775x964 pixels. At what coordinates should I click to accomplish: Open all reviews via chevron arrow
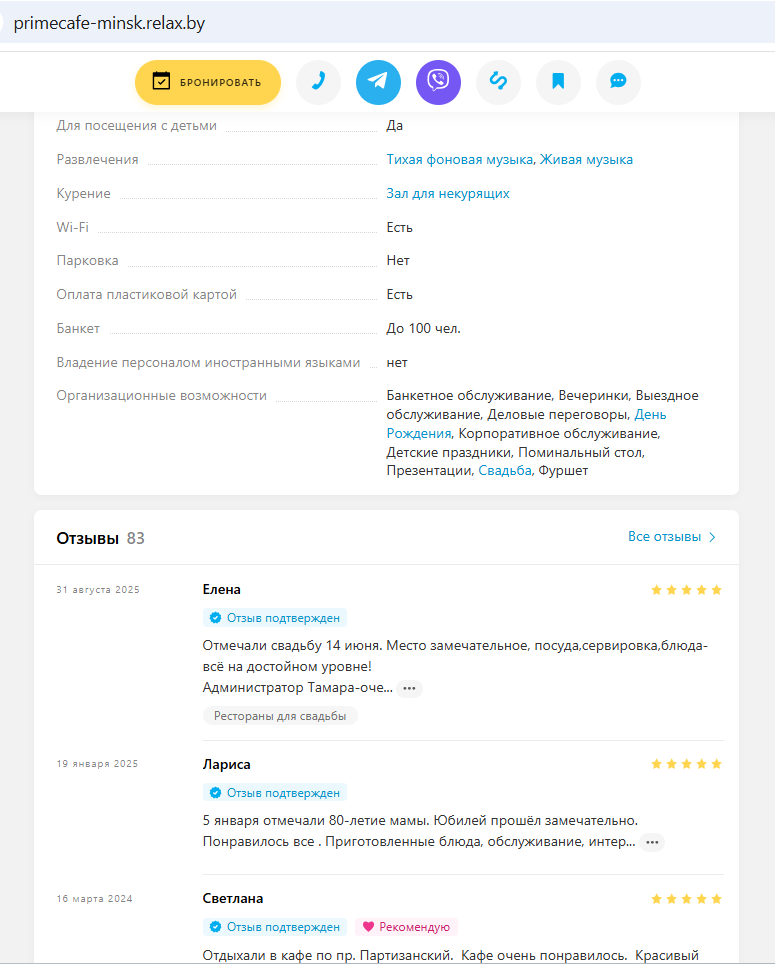[712, 537]
